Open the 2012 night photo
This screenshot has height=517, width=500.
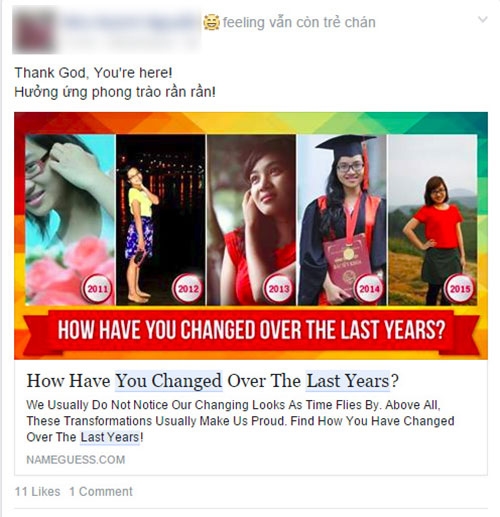pyautogui.click(x=161, y=220)
